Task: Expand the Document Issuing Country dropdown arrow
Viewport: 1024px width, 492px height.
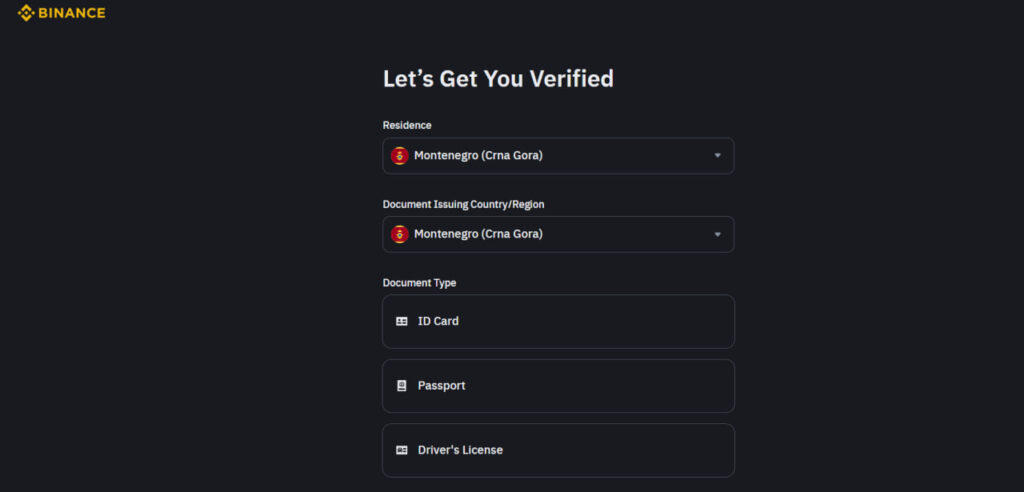Action: pos(718,234)
